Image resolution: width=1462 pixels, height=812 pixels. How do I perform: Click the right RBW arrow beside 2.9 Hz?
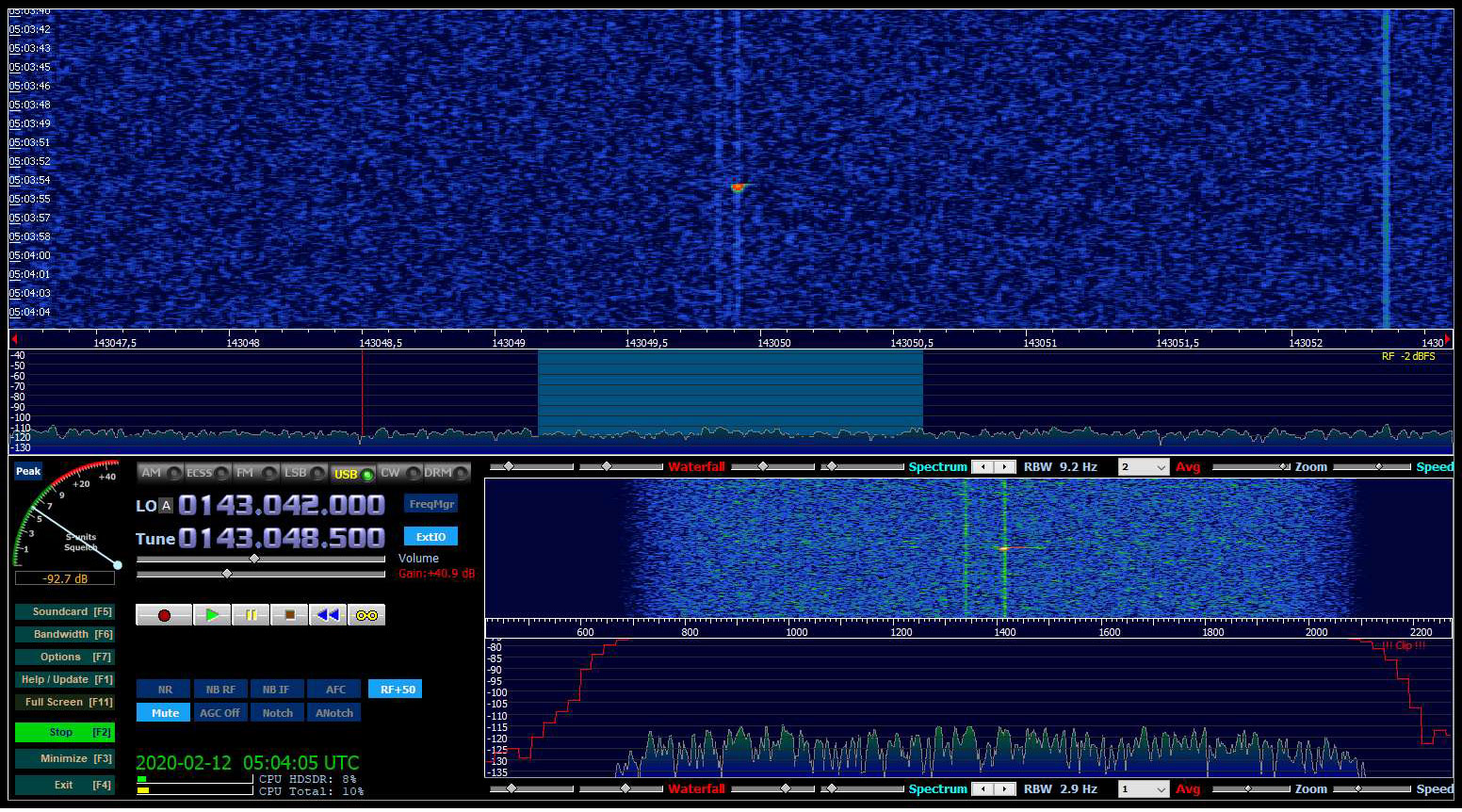tap(1005, 789)
